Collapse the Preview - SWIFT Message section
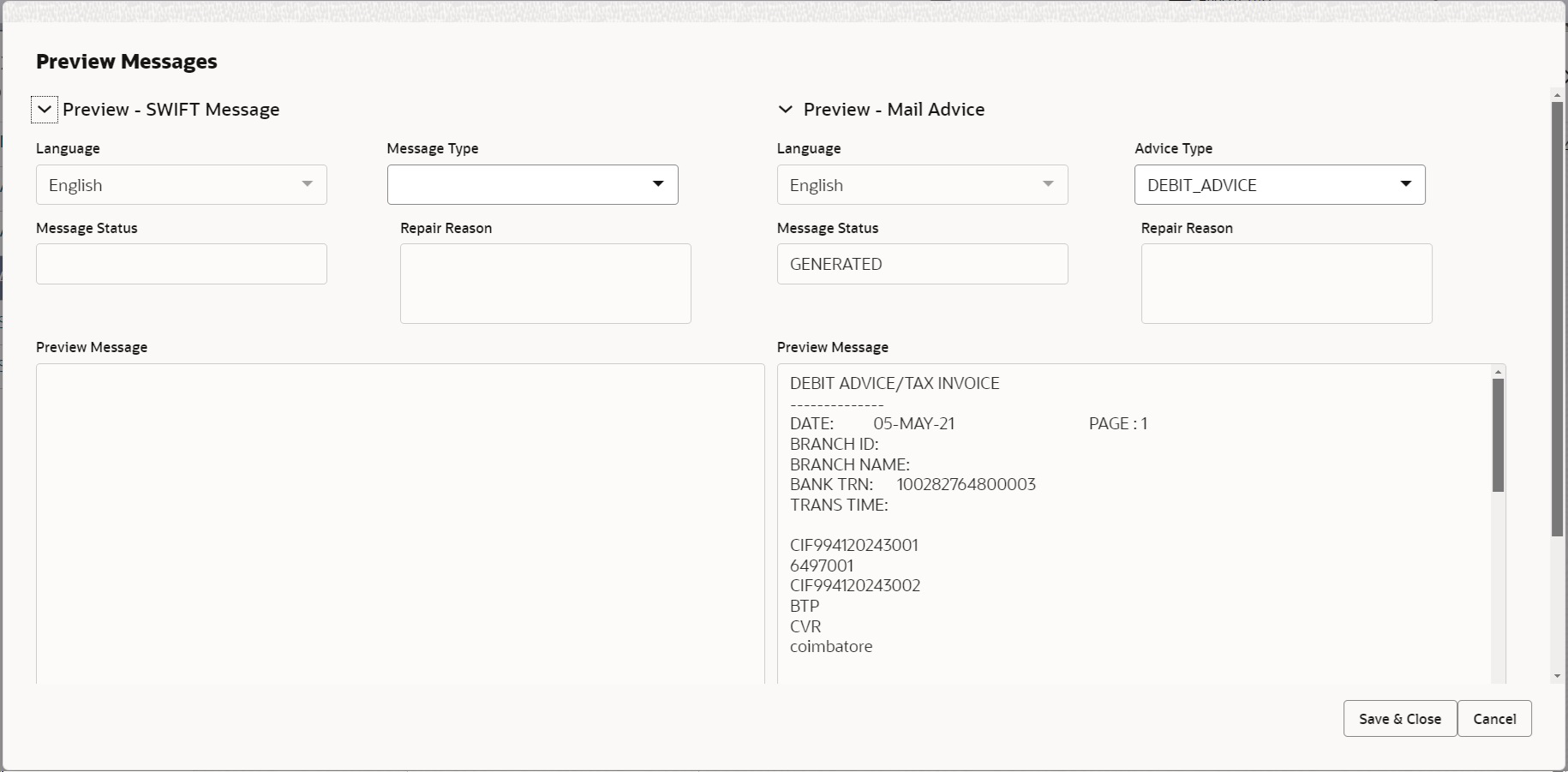Viewport: 1568px width, 772px height. coord(45,110)
